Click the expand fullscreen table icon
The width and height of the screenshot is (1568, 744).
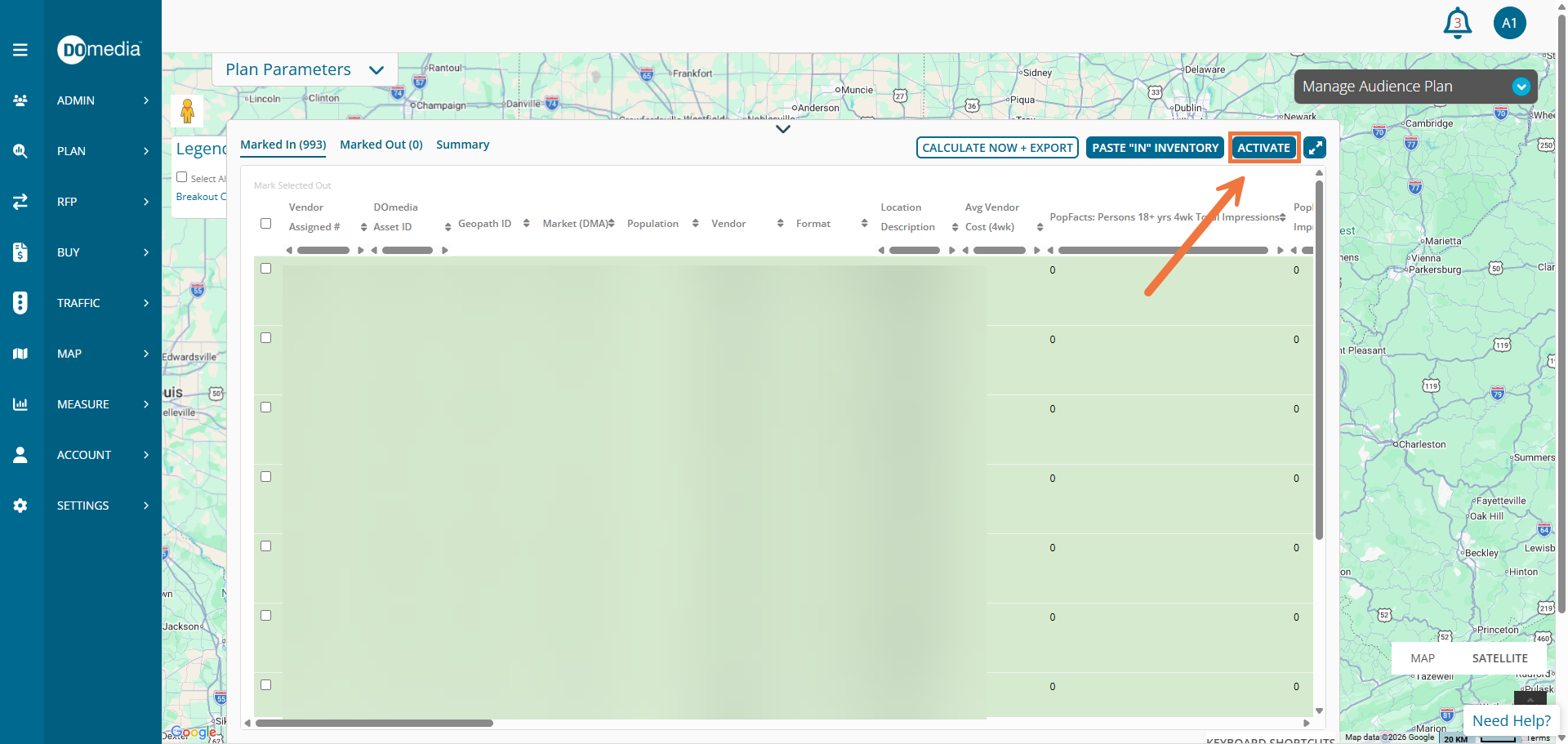1315,148
